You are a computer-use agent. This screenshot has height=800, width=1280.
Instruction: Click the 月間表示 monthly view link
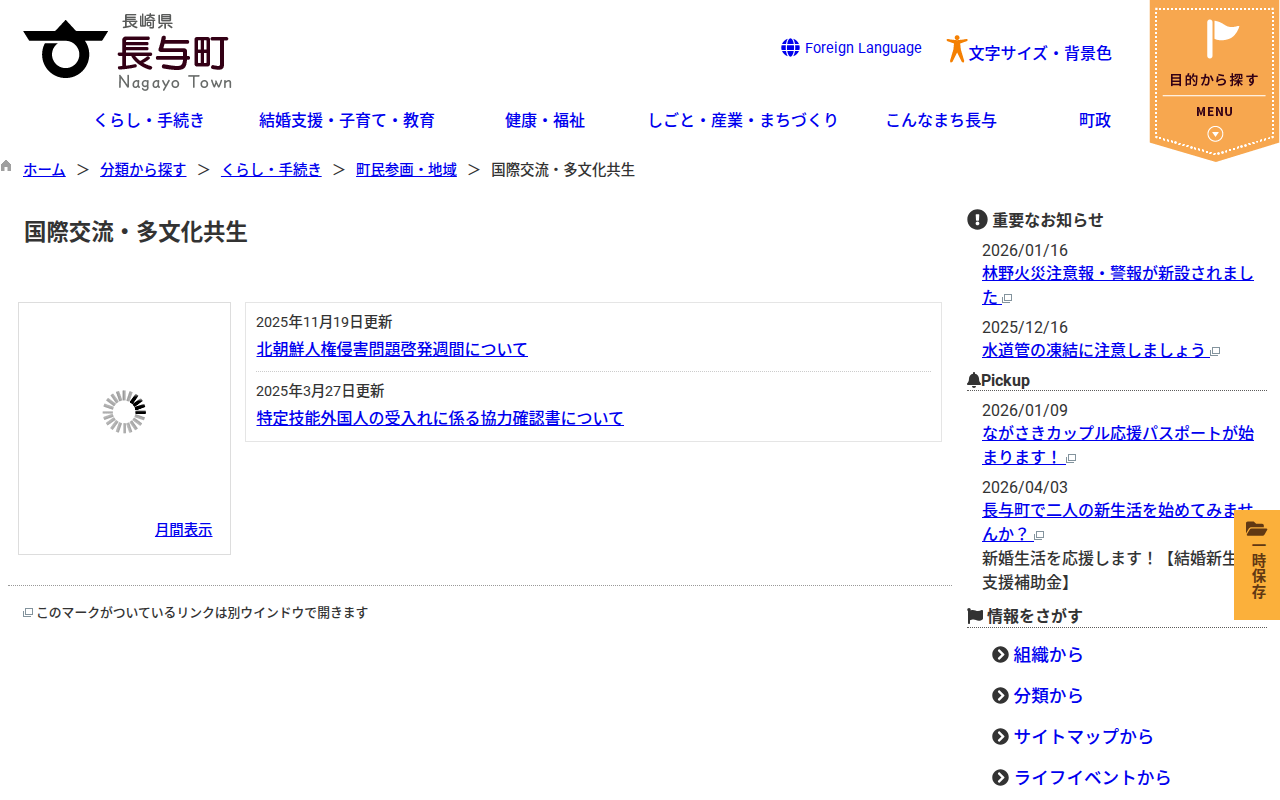tap(183, 530)
